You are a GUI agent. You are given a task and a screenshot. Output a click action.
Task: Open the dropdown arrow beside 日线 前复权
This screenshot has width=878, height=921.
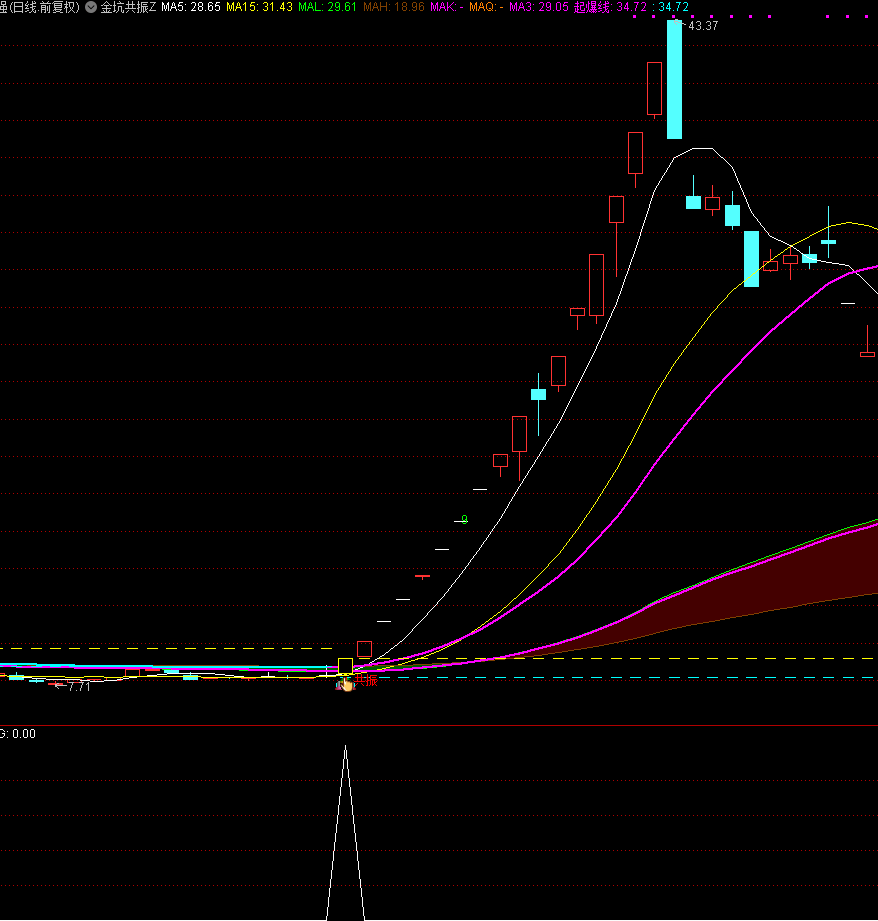tap(91, 7)
